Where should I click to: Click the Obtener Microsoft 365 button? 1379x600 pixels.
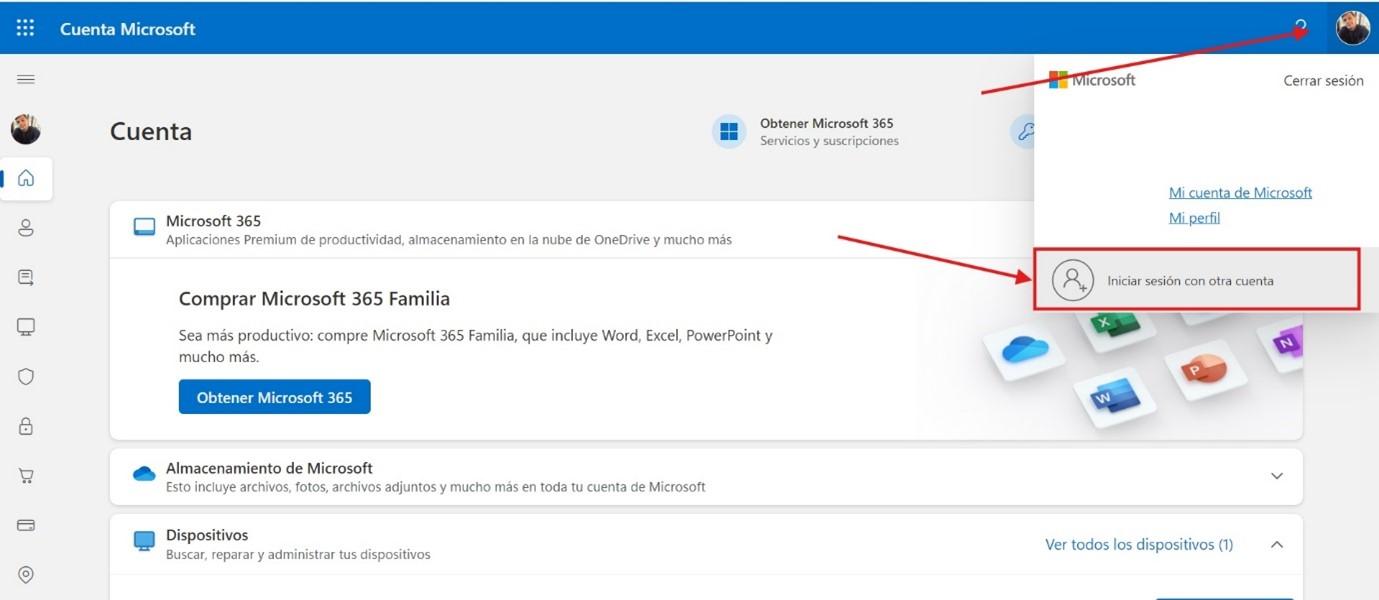click(x=274, y=396)
